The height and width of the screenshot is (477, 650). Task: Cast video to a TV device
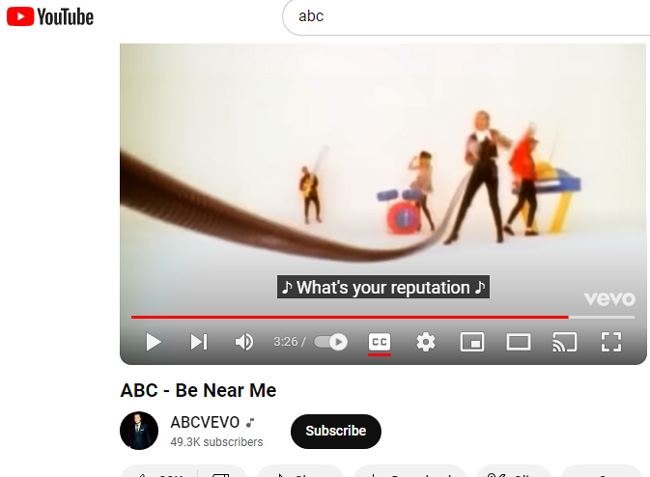tap(565, 342)
